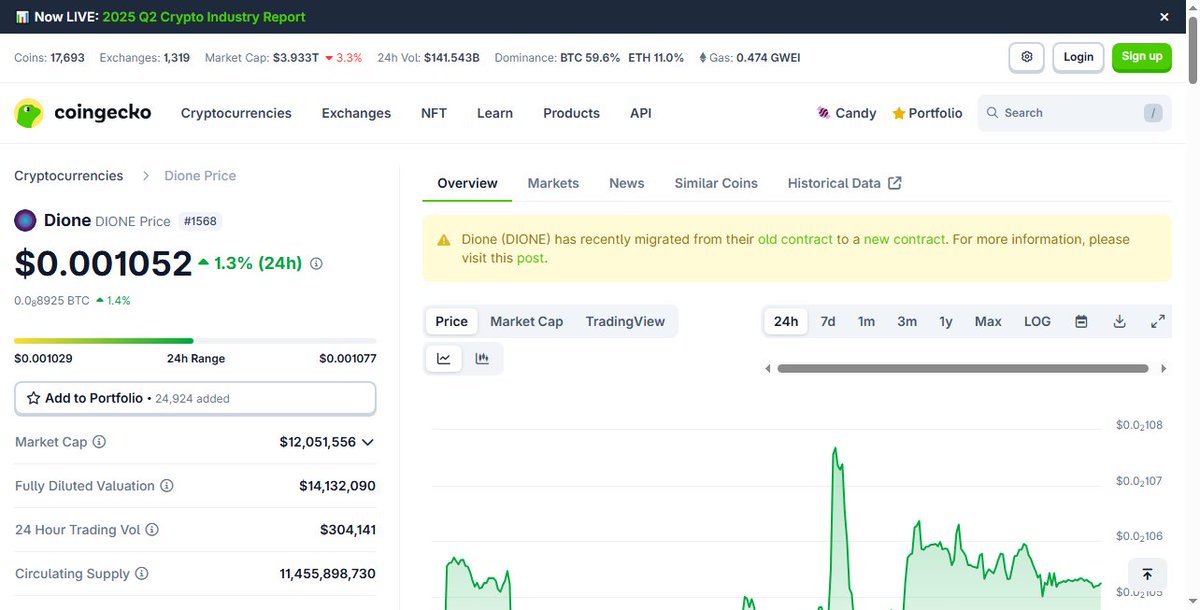The width and height of the screenshot is (1200, 610).
Task: Open settings gear in the top bar
Action: click(x=1027, y=57)
